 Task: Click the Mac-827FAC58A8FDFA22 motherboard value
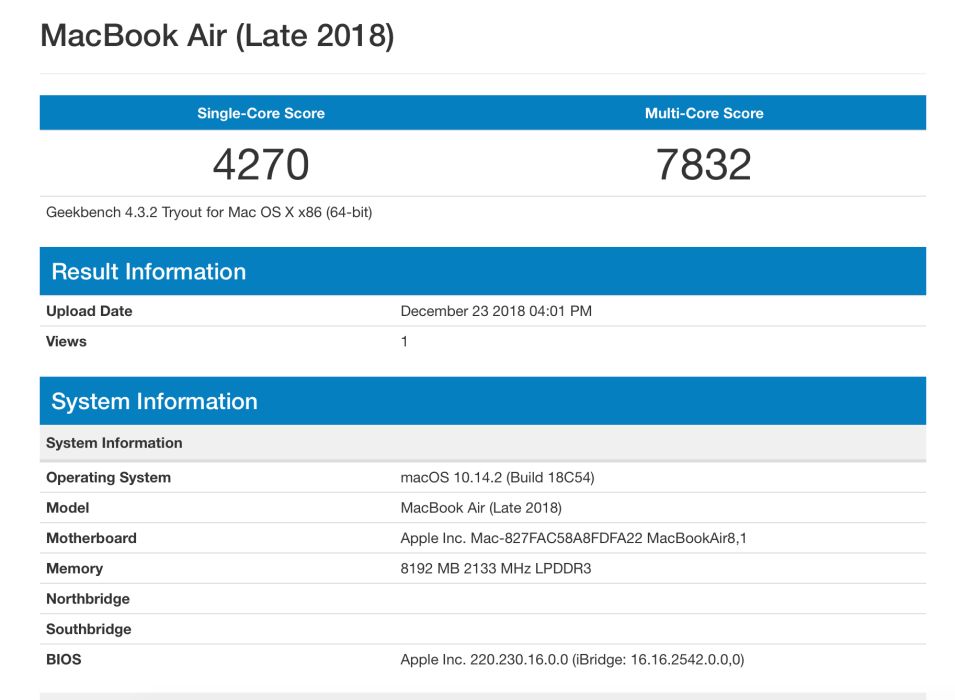[573, 538]
